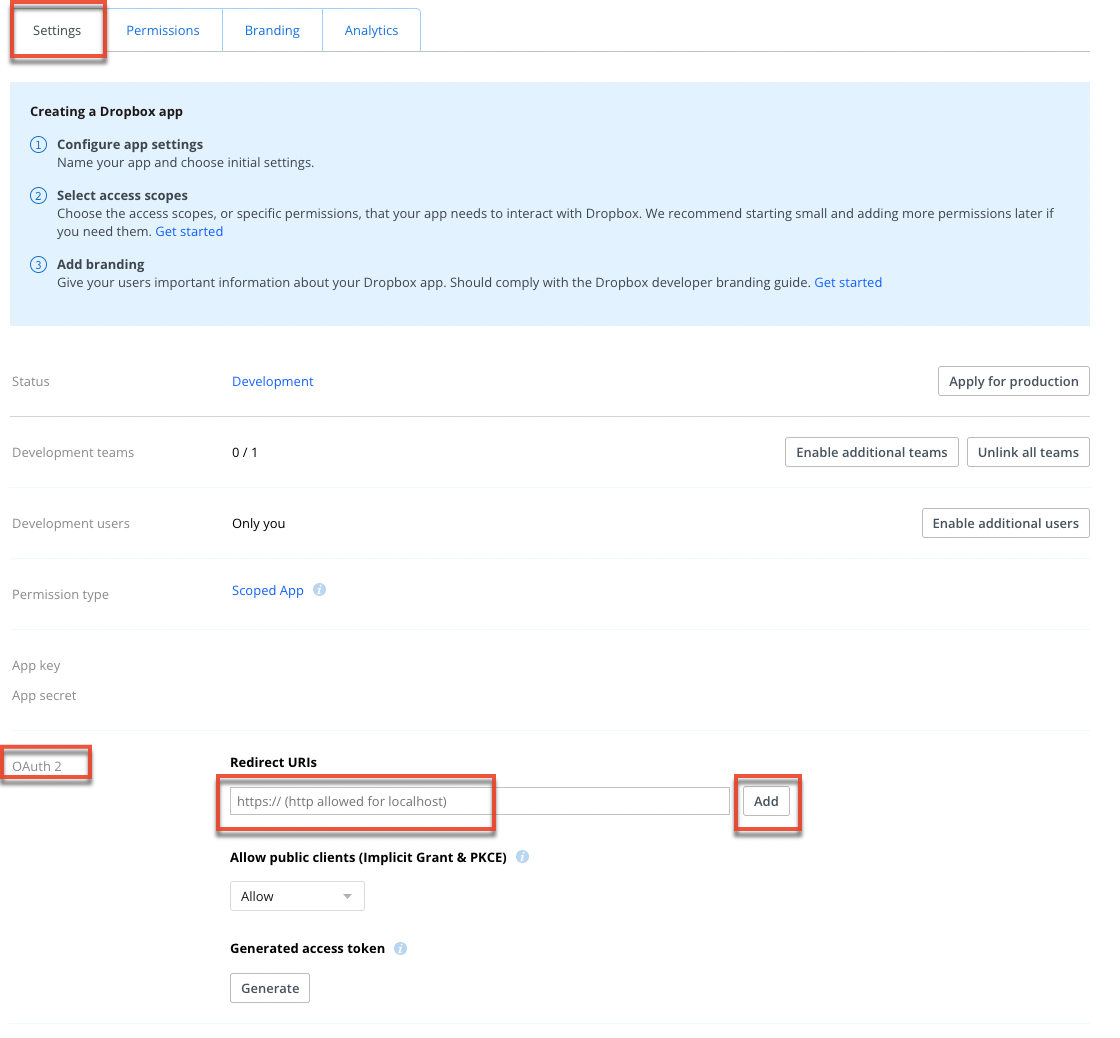Click info icon next to Generated access token
This screenshot has width=1120, height=1038.
tap(401, 948)
